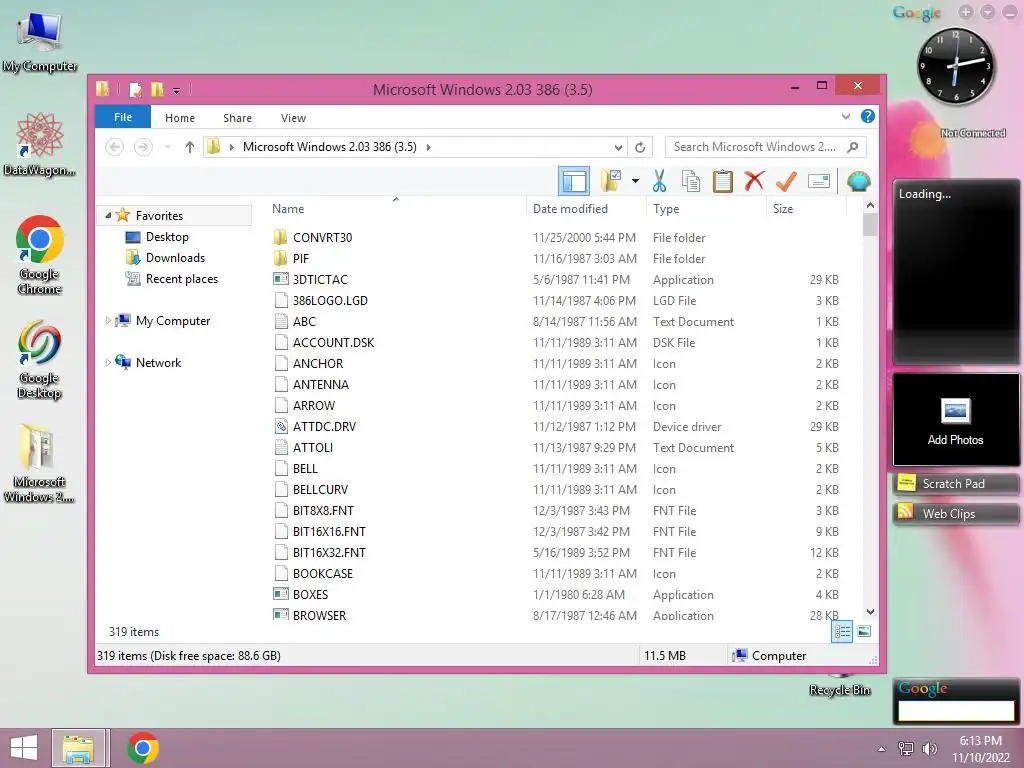Viewport: 1024px width, 768px height.
Task: Switch to Large icons view in status bar
Action: [x=863, y=631]
